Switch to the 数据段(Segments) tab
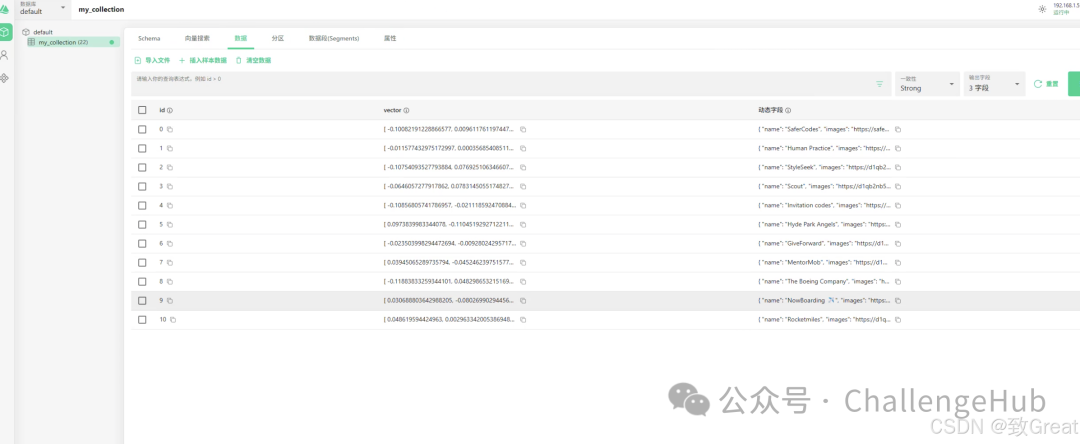 [x=333, y=39]
